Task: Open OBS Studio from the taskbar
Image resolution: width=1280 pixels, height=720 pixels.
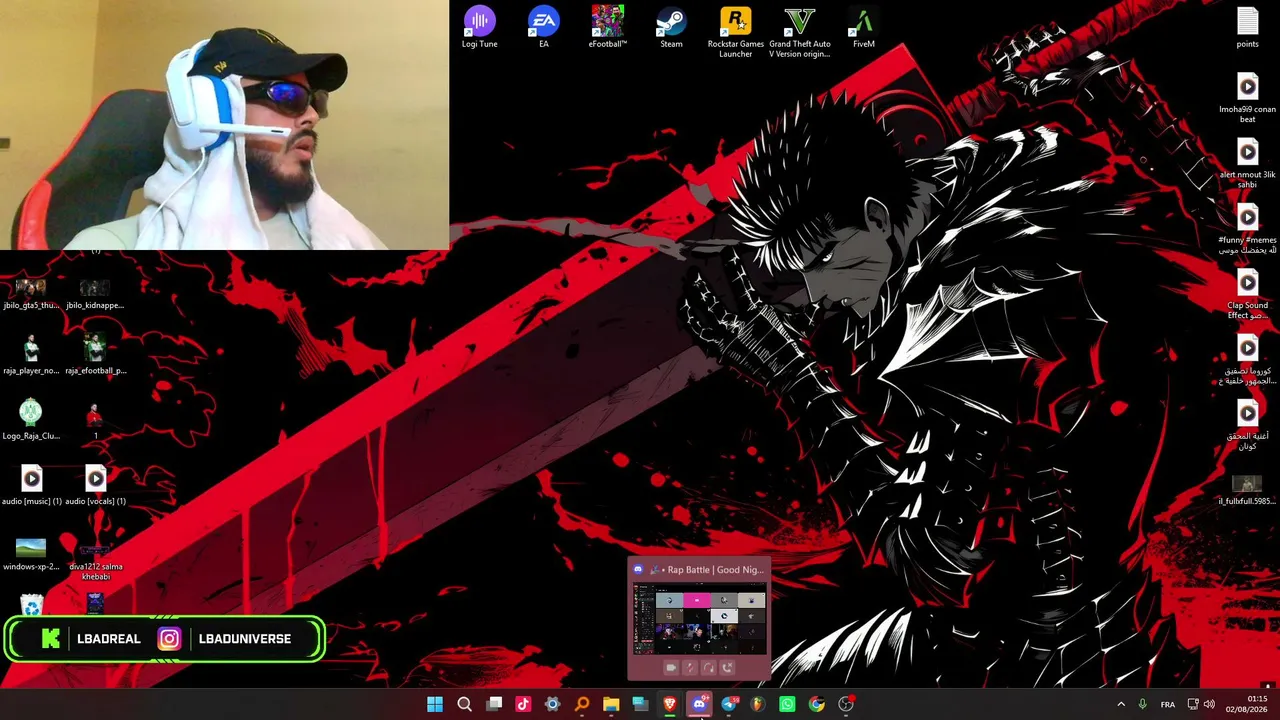Action: click(846, 704)
